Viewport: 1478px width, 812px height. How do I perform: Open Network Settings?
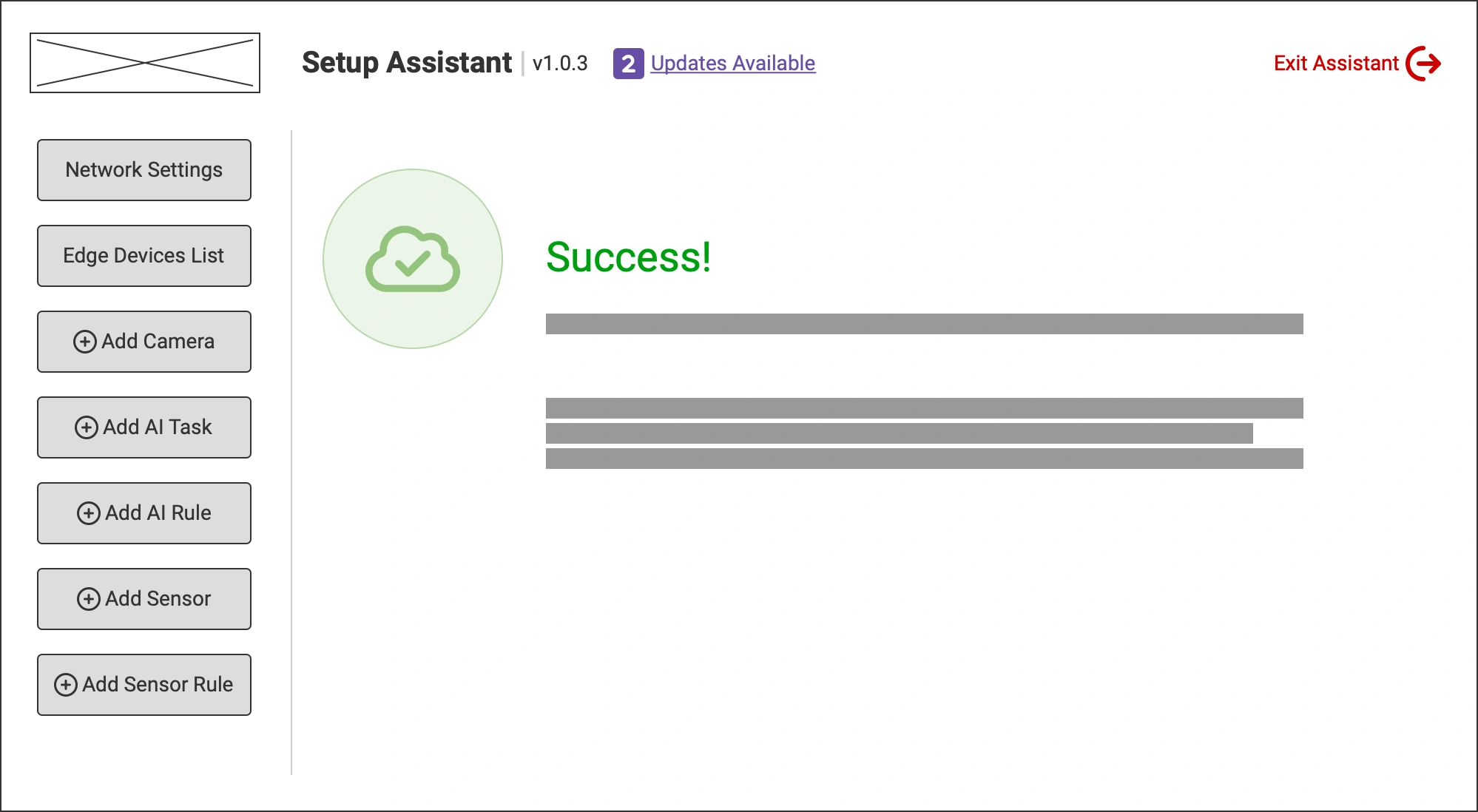pos(144,170)
